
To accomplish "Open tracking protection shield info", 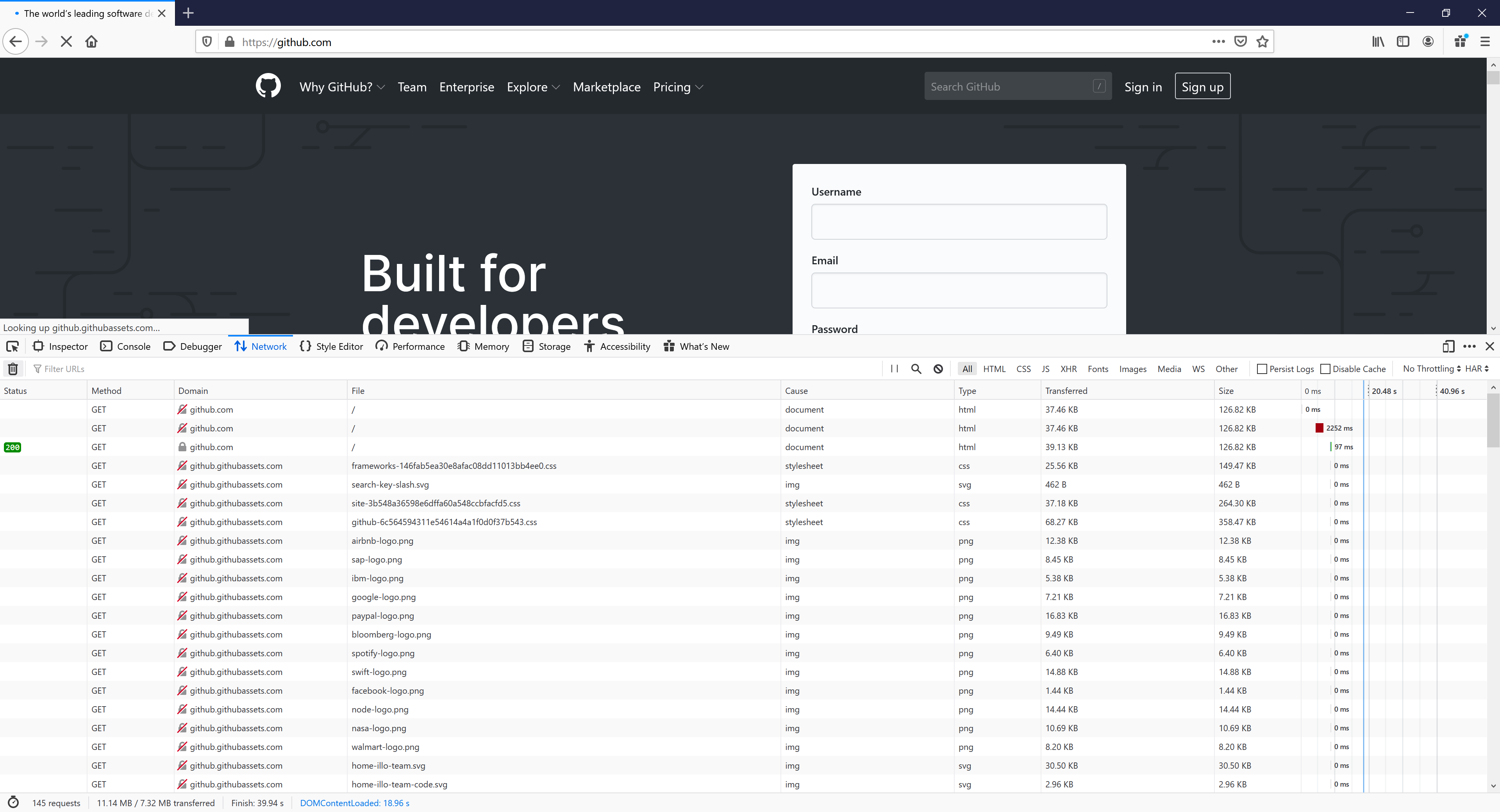I will (x=207, y=42).
